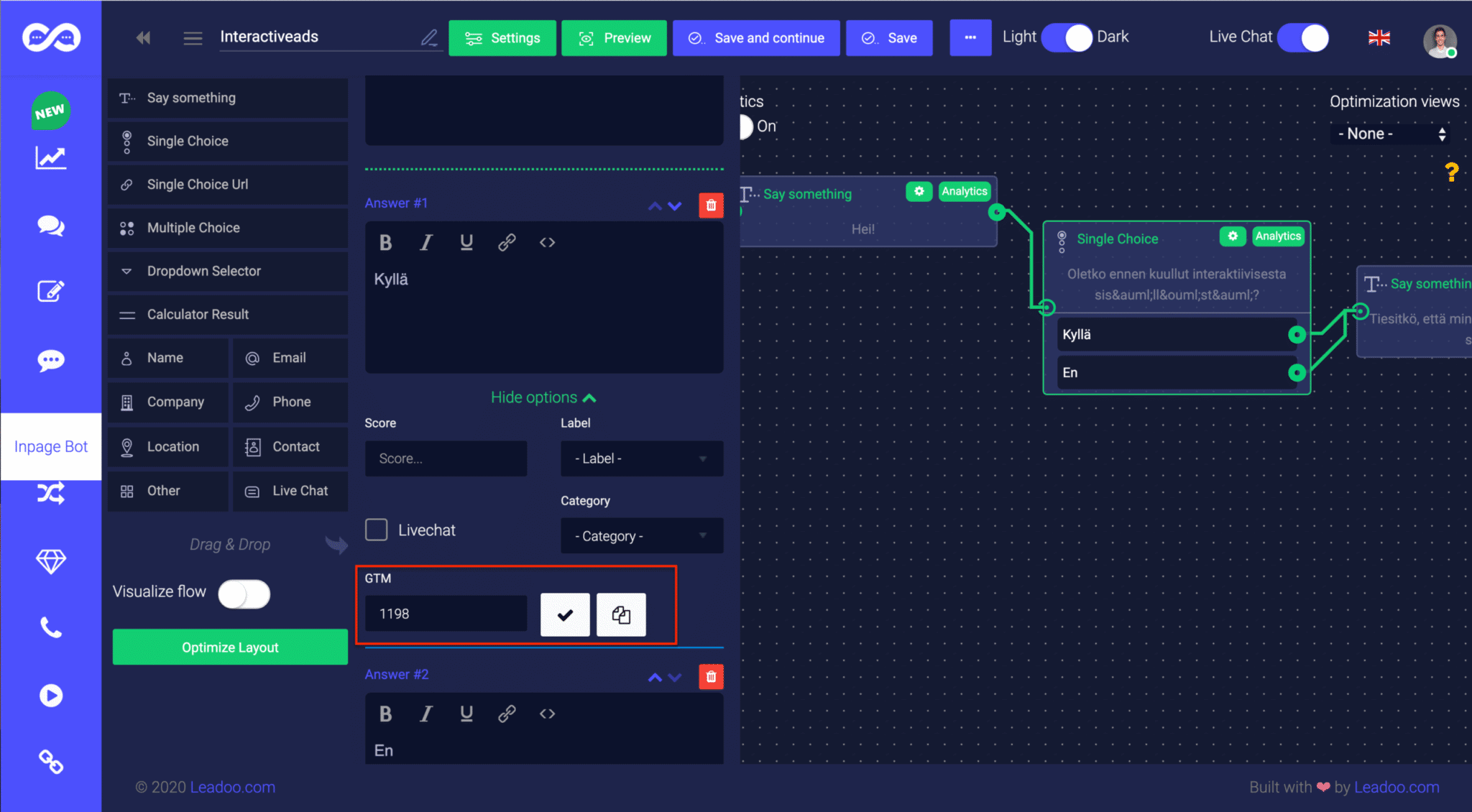The image size is (1472, 812).
Task: Select the Bold icon in the Answer #2 editor
Action: point(386,714)
